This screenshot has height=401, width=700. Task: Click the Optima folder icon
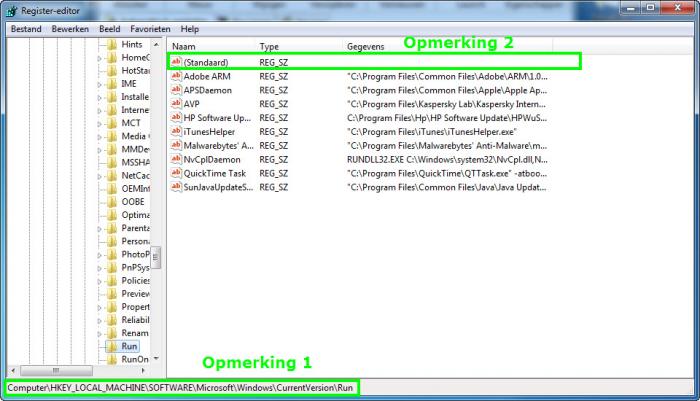point(112,215)
